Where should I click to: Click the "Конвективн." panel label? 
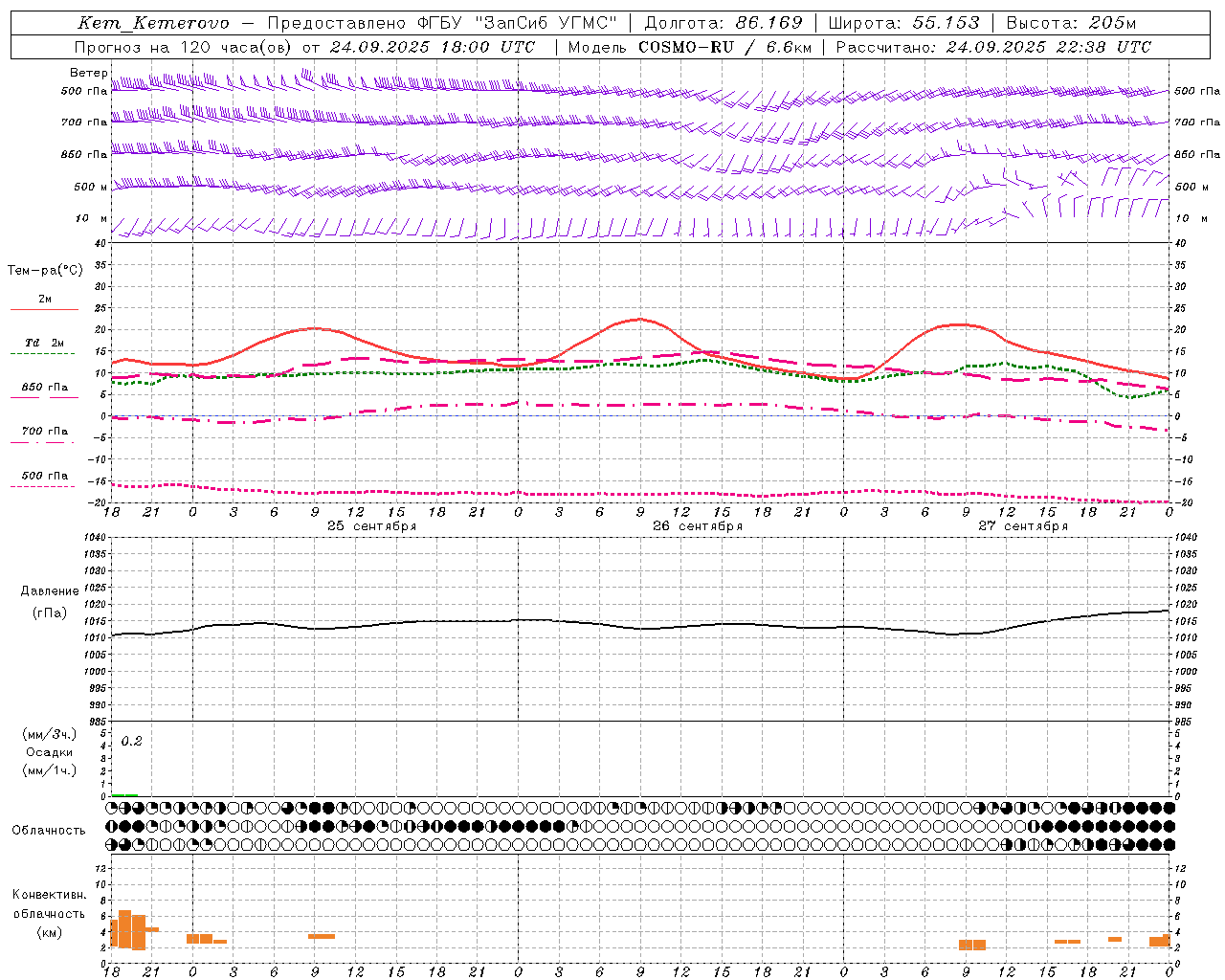50,895
